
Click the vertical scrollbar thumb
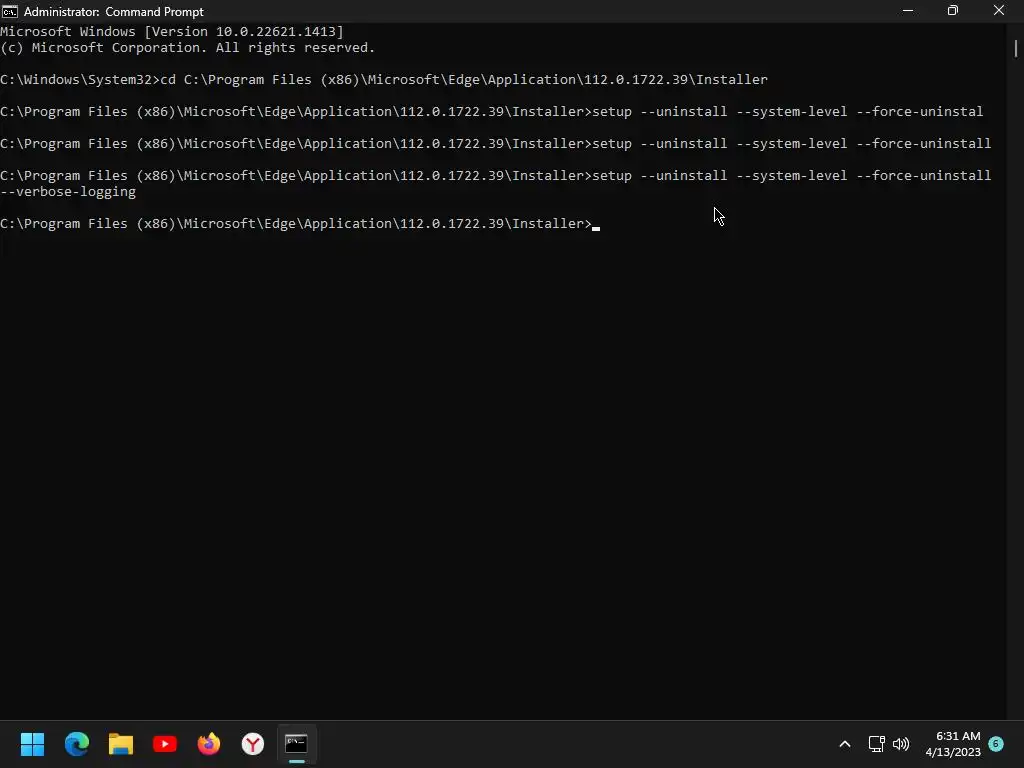click(x=1016, y=49)
